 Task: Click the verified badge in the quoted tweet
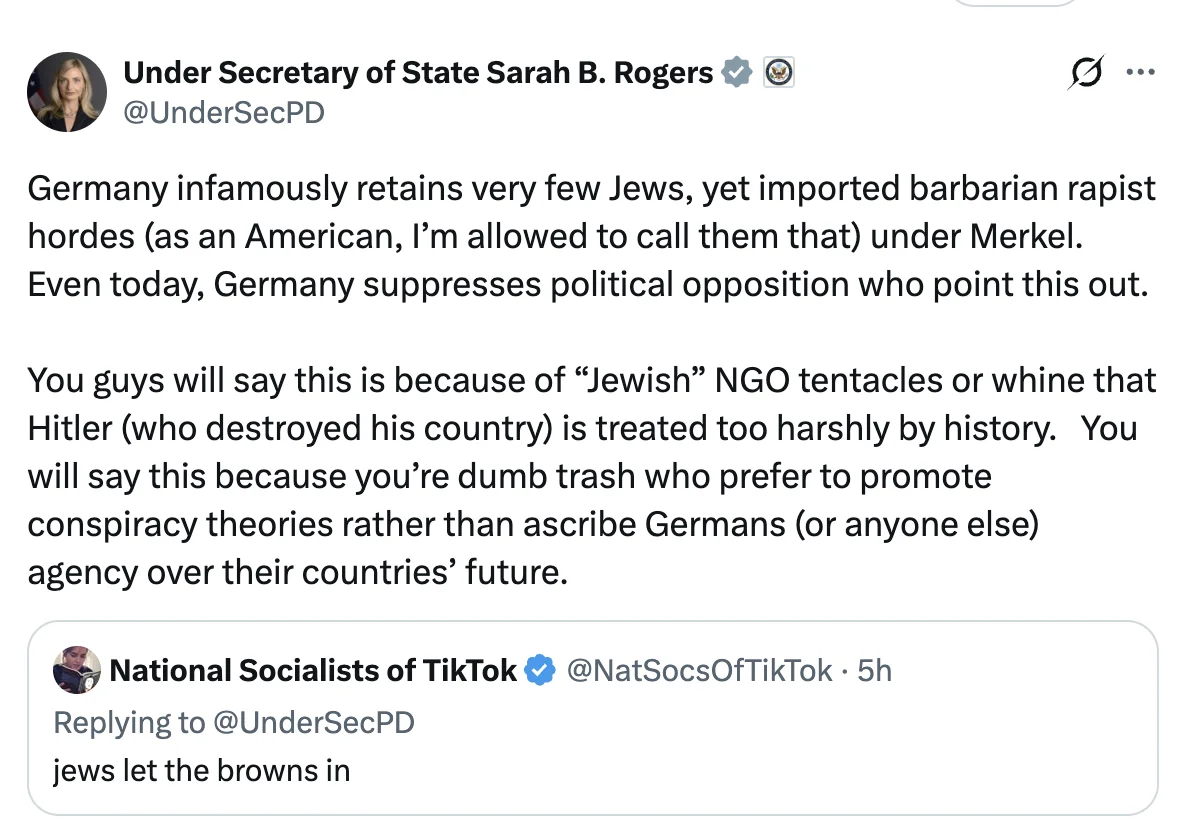(x=541, y=670)
